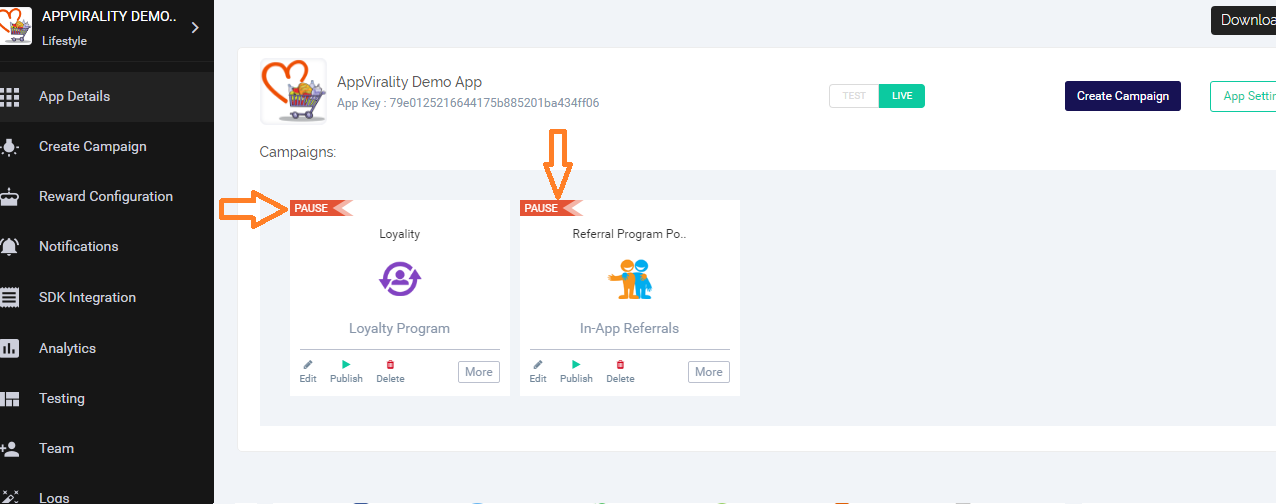Click the Logs tools icon

10,497
